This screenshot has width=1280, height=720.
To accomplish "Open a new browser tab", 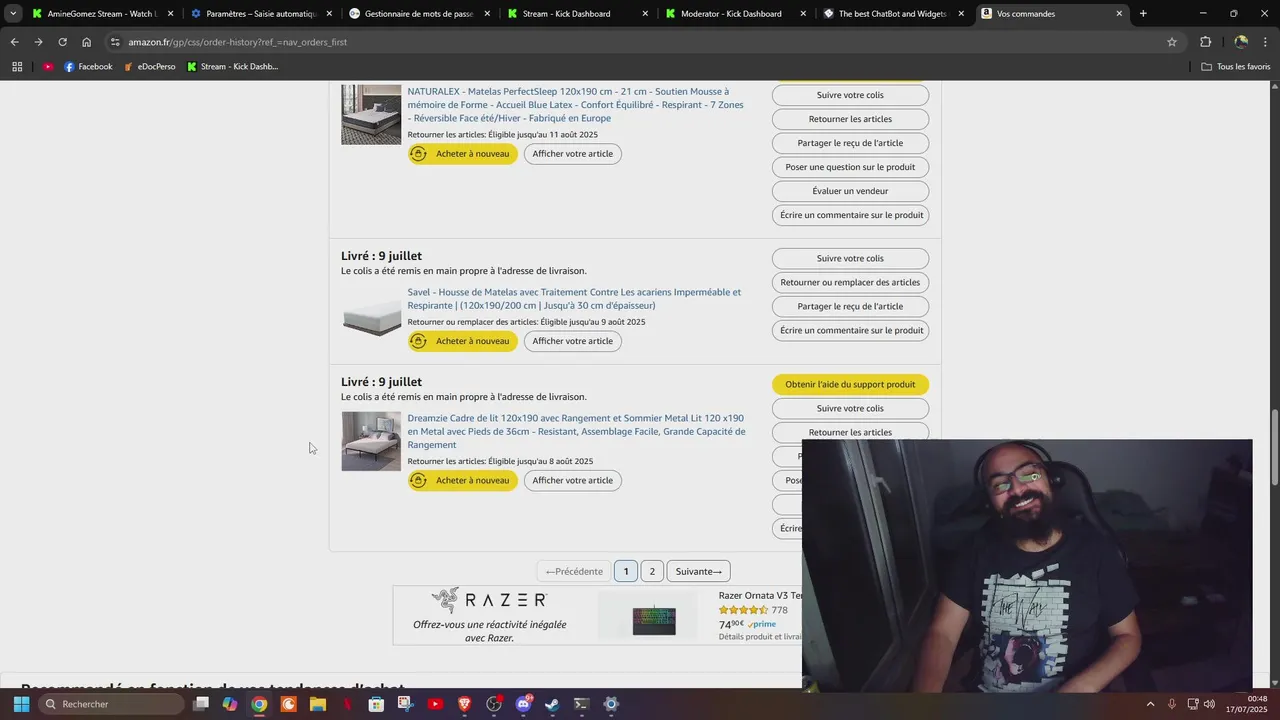I will point(1143,14).
